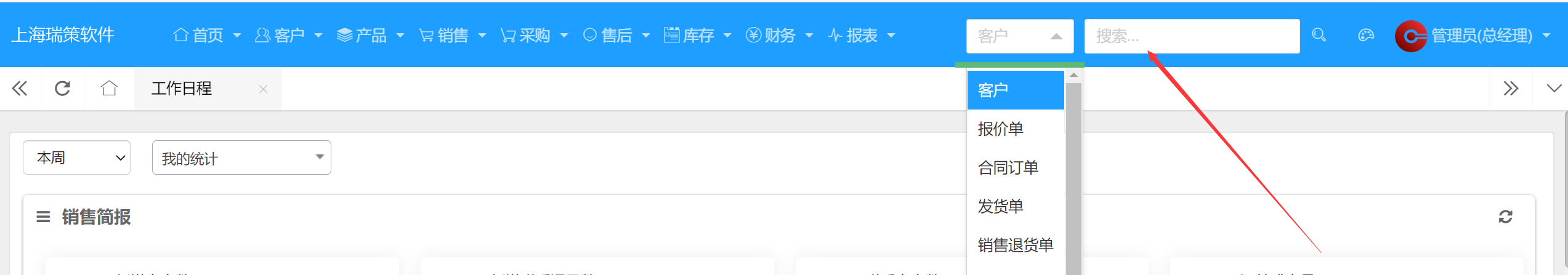Viewport: 1568px width, 275px height.
Task: Close the 工作日程 tab
Action: 263,89
